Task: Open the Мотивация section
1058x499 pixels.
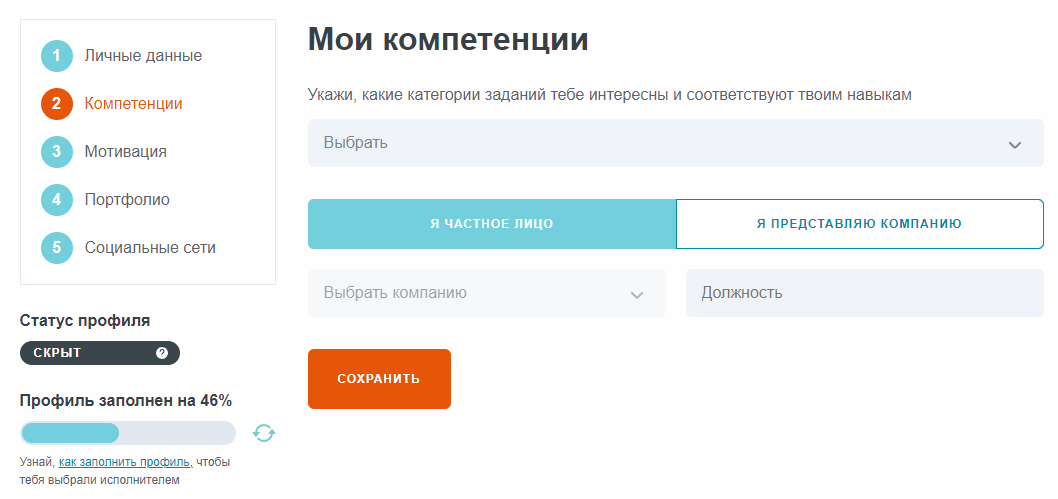Action: point(126,151)
